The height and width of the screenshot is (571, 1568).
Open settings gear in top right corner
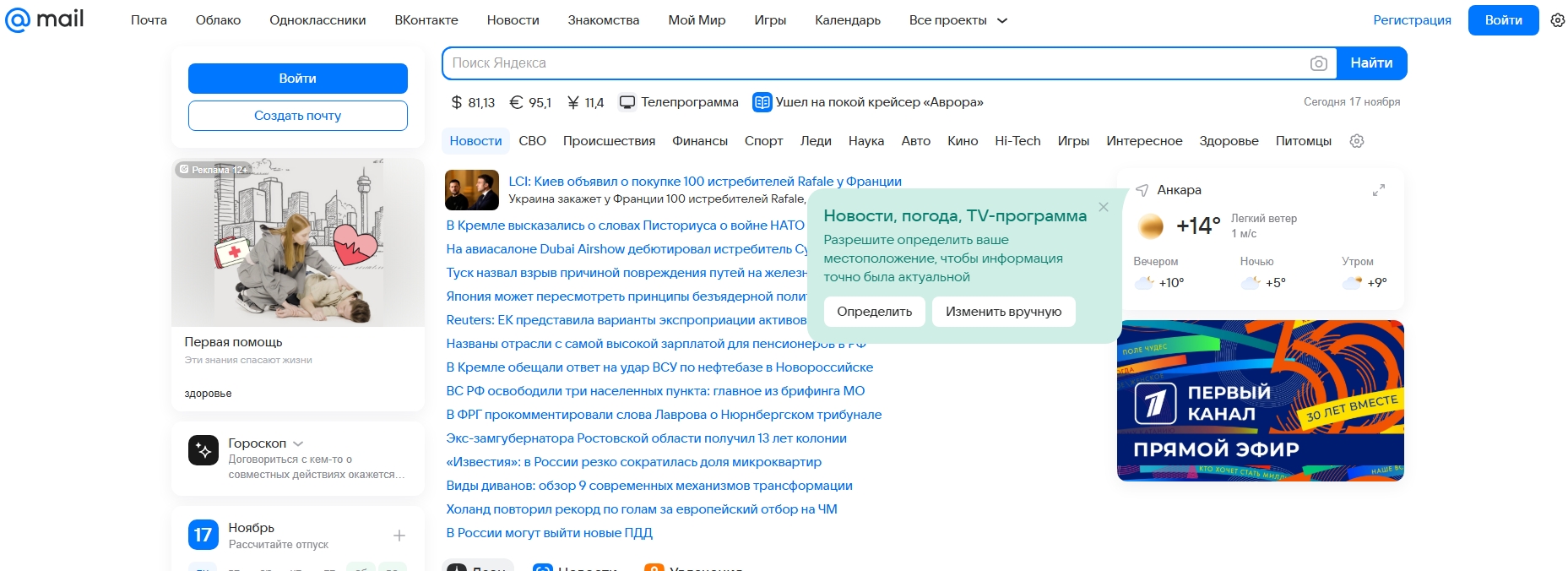click(1557, 20)
